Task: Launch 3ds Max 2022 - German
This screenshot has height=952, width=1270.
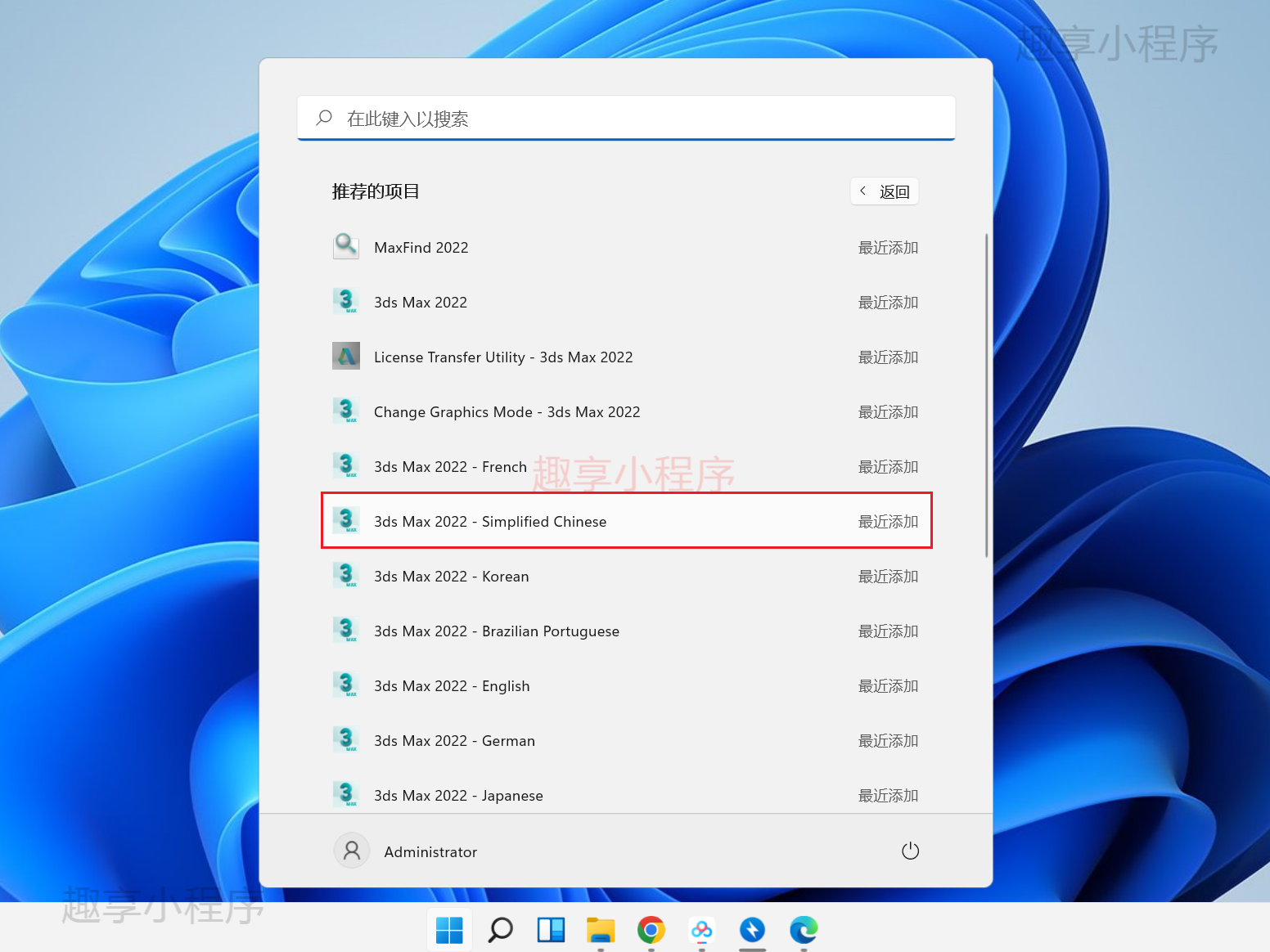Action: click(625, 740)
